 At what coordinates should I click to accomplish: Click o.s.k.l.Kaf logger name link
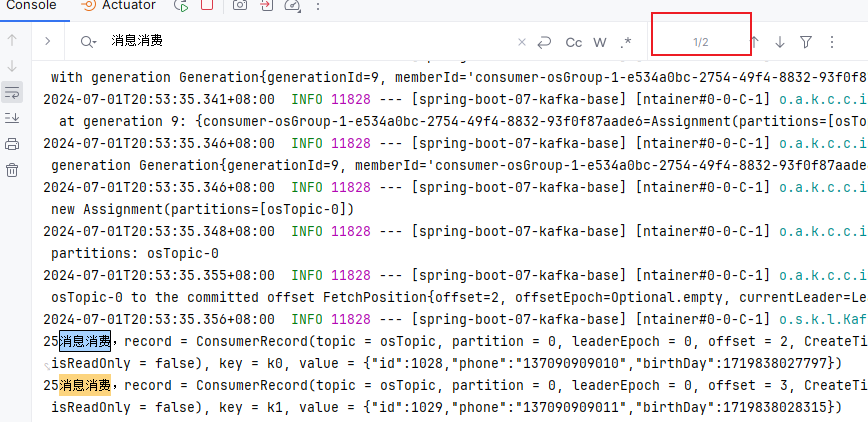point(823,320)
